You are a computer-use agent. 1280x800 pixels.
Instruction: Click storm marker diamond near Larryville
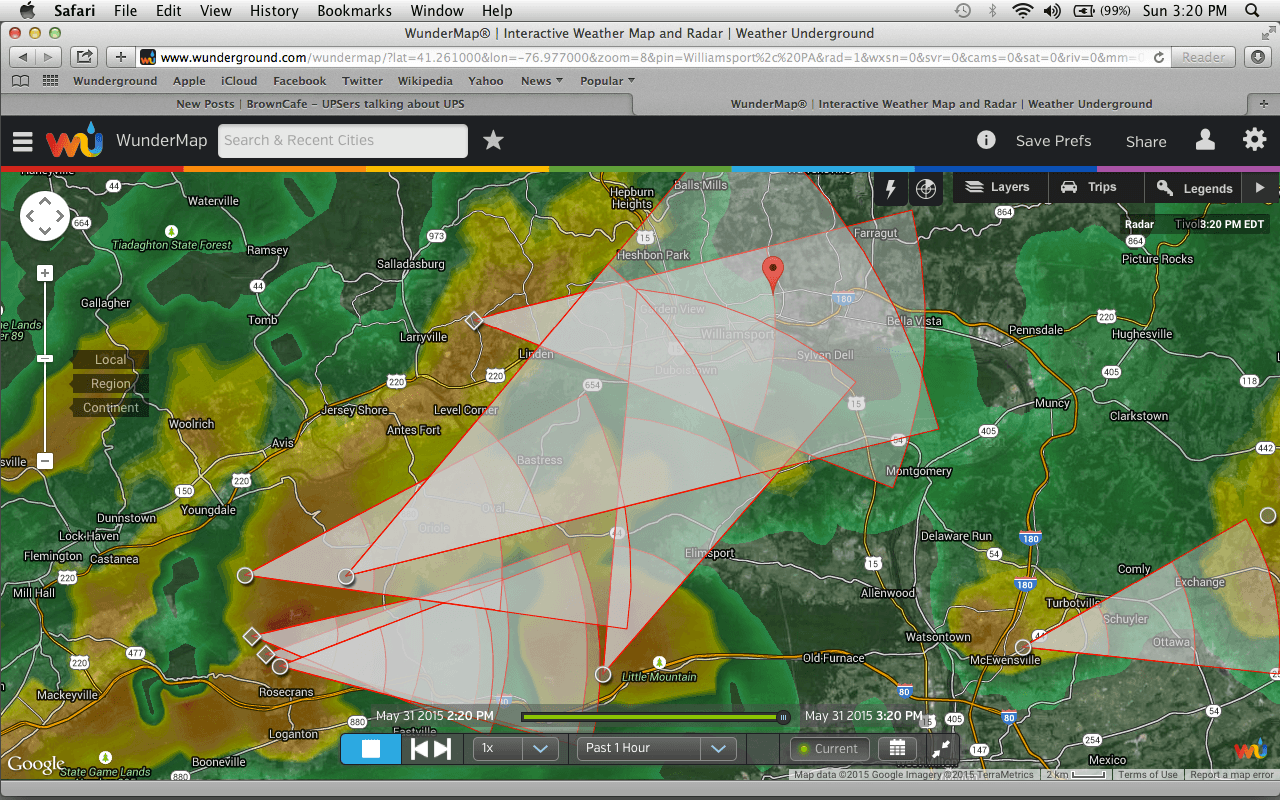[x=474, y=320]
